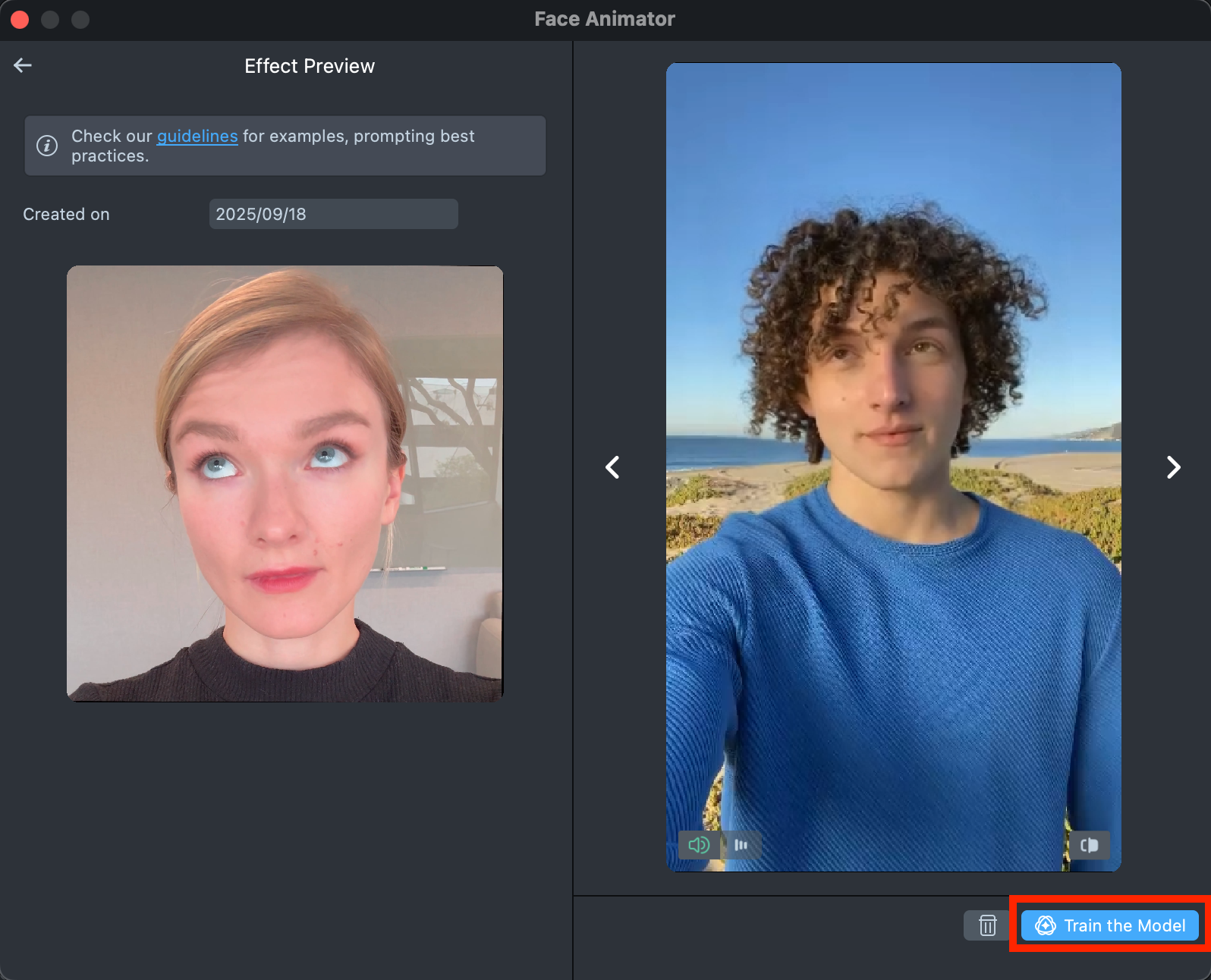Minimize the Face Animator window
1211x980 pixels.
click(x=50, y=20)
